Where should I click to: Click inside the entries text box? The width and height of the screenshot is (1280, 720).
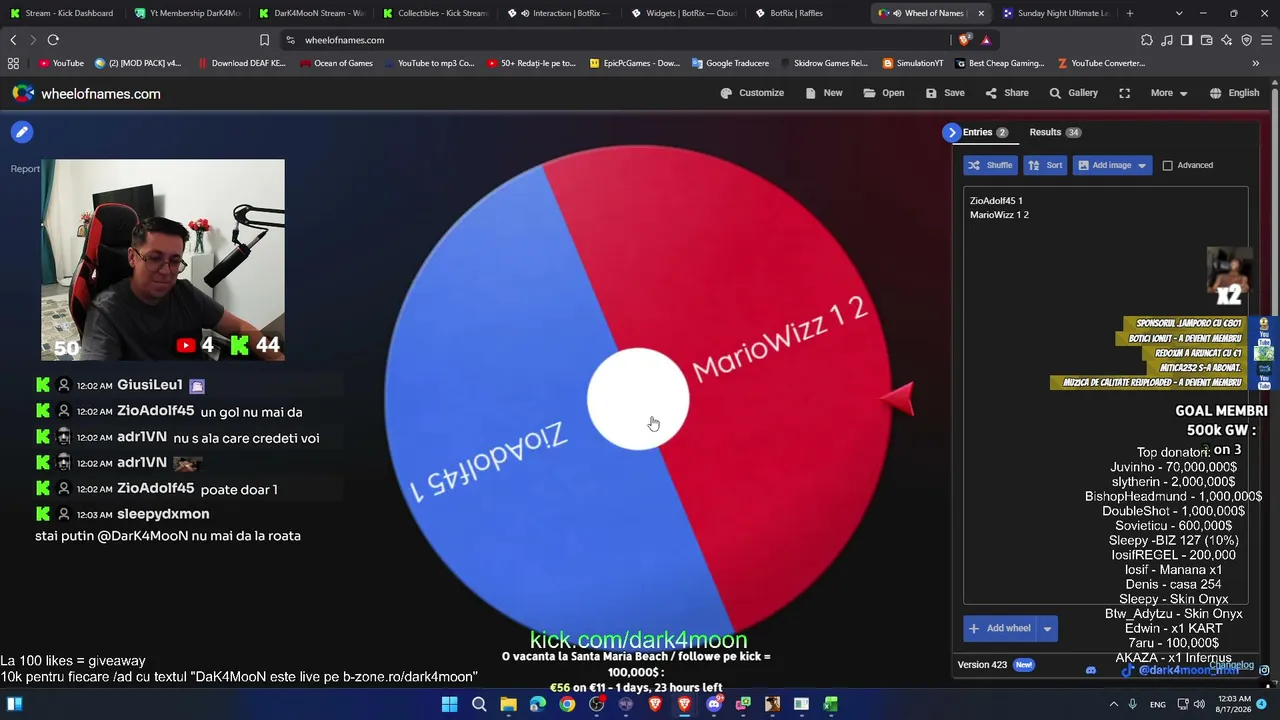tap(1105, 395)
